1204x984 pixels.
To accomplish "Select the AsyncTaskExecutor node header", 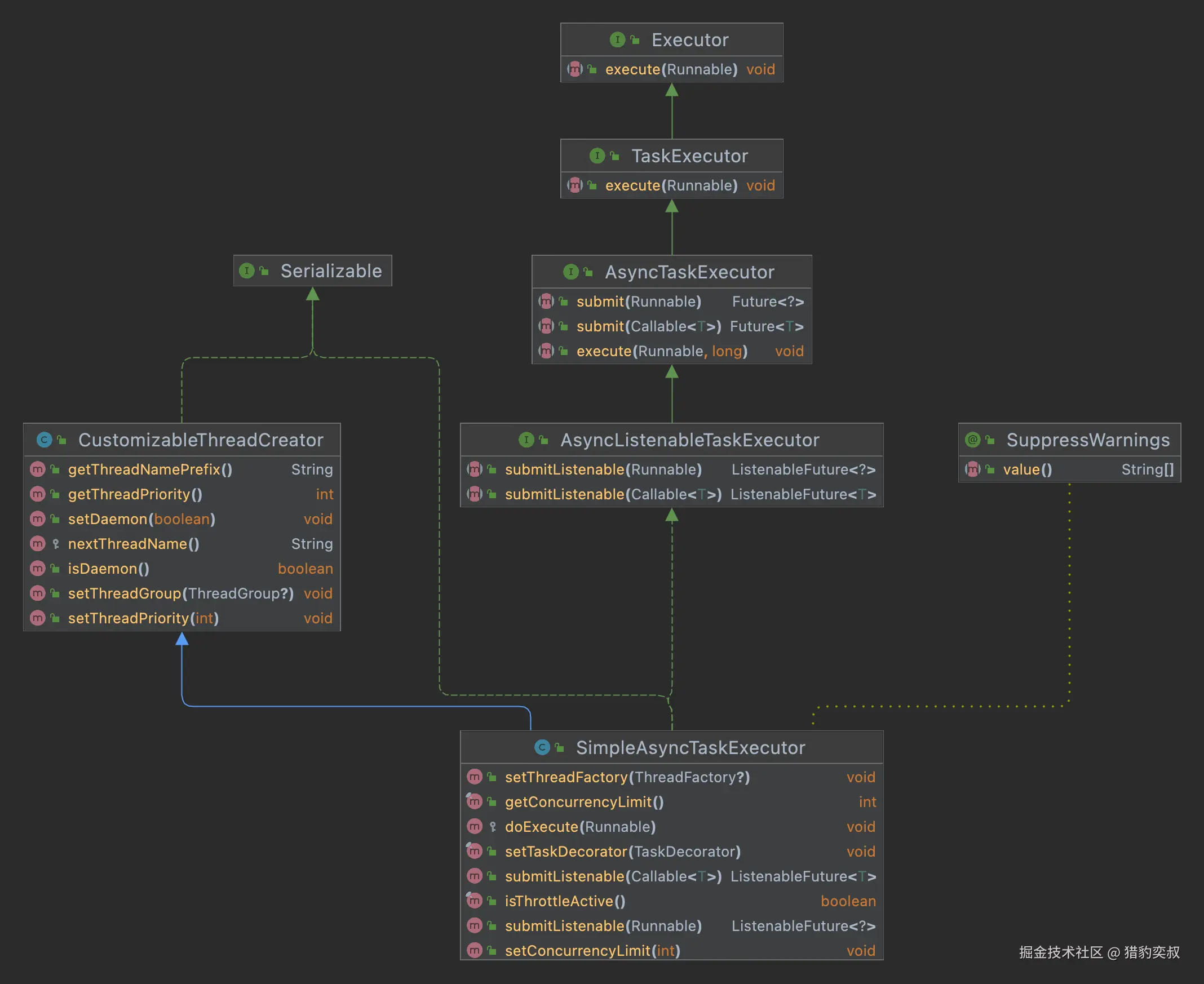I will (x=689, y=272).
